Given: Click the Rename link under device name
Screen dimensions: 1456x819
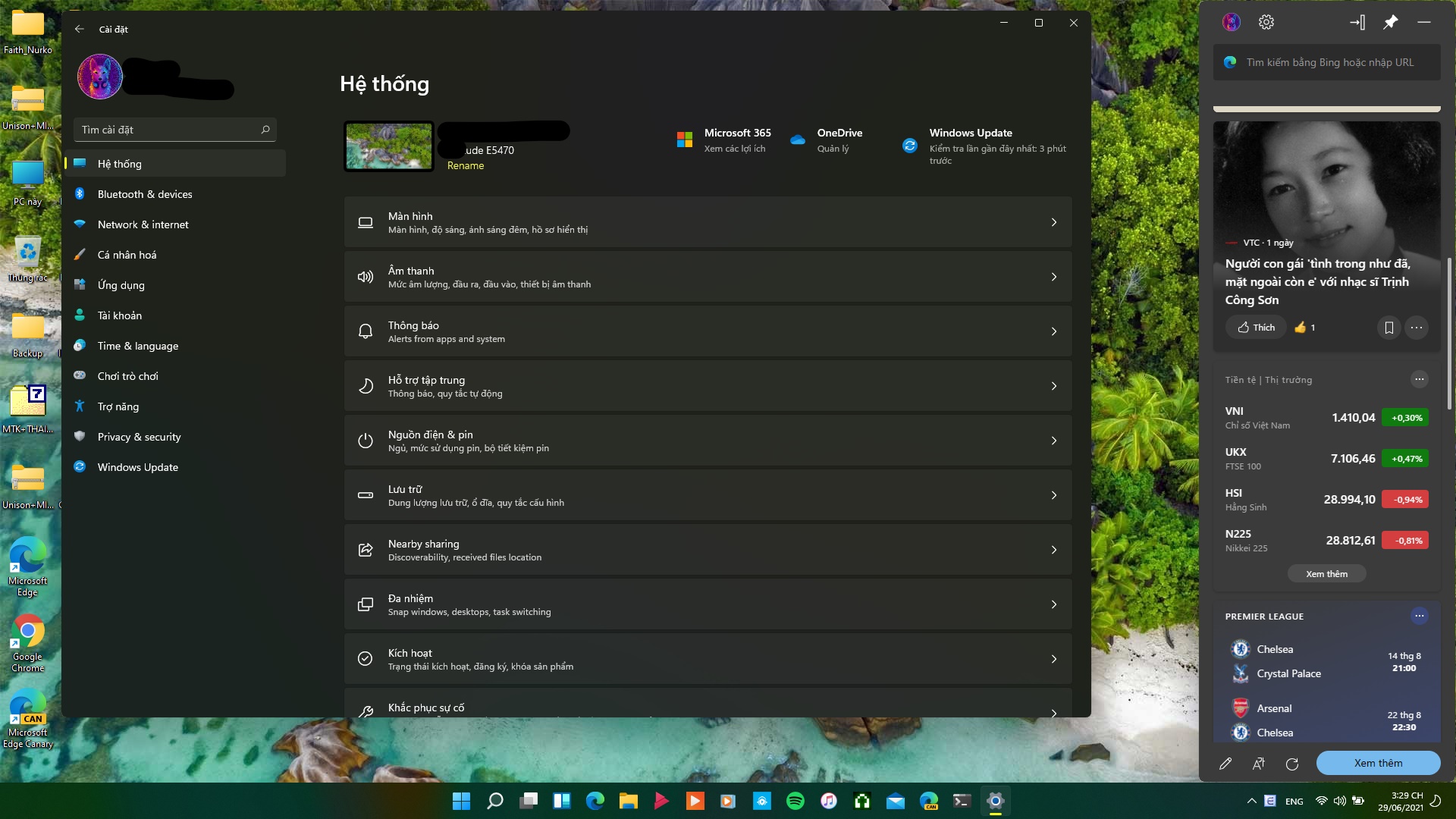Looking at the screenshot, I should [x=465, y=165].
